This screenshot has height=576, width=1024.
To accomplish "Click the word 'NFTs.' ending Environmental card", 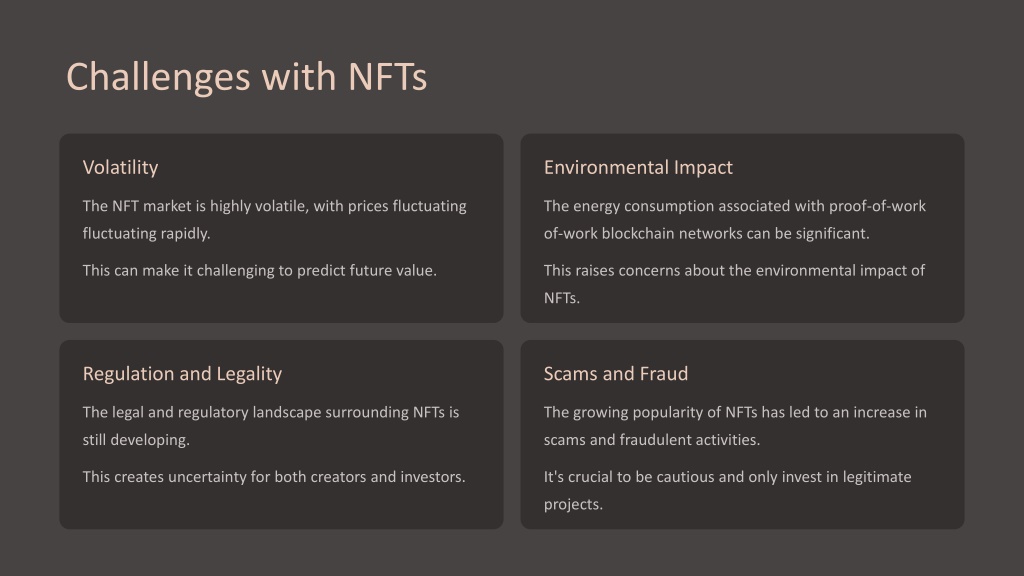I will point(562,298).
